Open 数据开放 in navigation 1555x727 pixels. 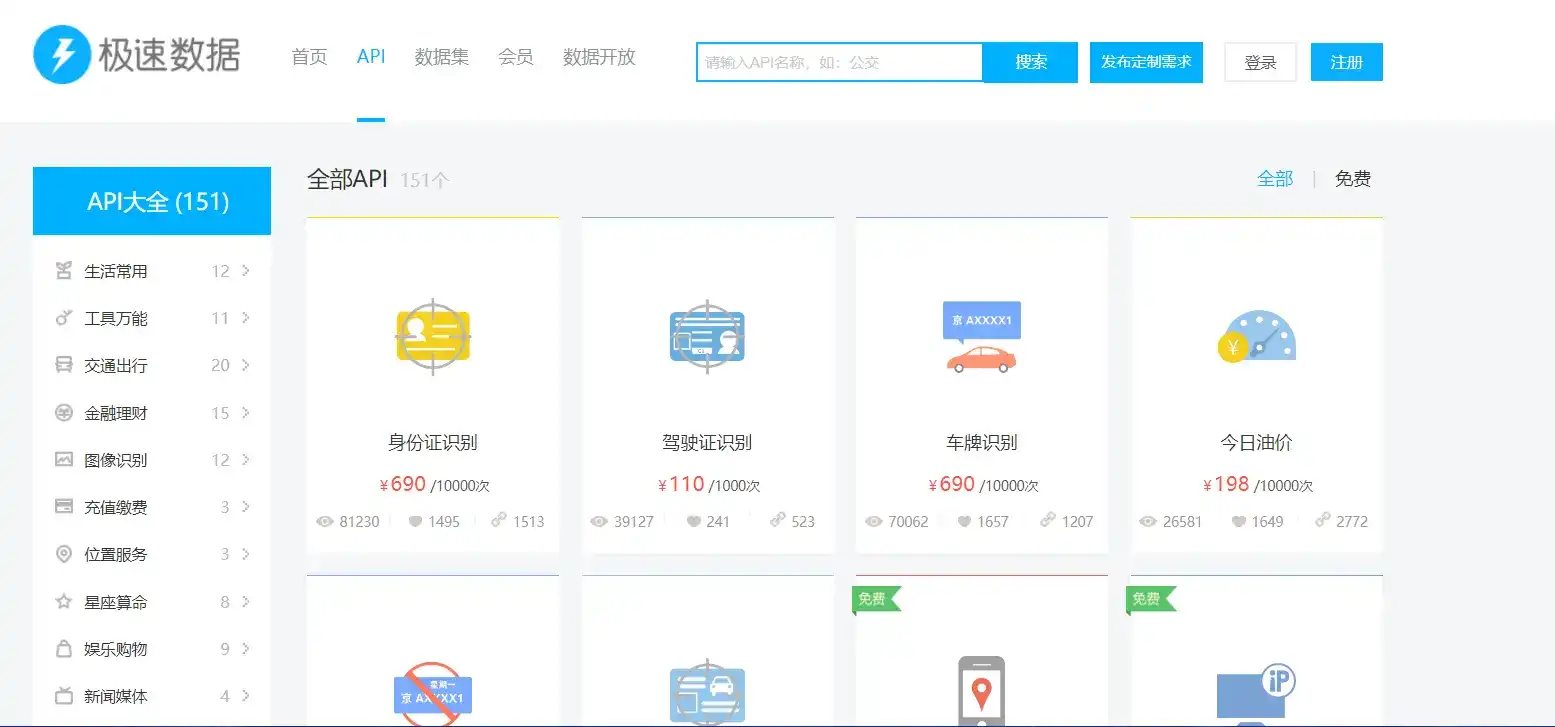(599, 57)
